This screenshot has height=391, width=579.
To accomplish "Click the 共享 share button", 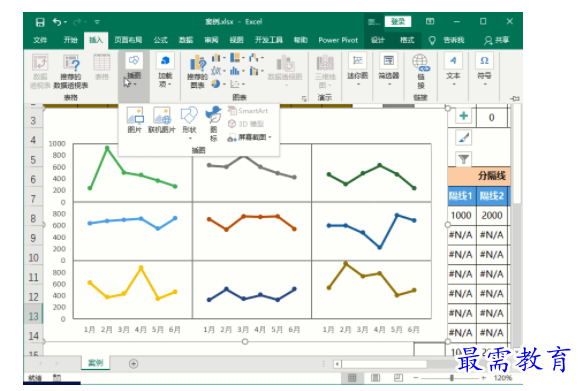I will (x=497, y=40).
